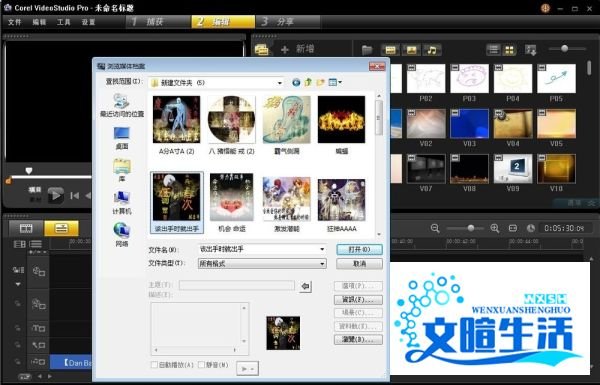Click the sort library clips icon
Image resolution: width=600 pixels, height=385 pixels.
pos(531,50)
